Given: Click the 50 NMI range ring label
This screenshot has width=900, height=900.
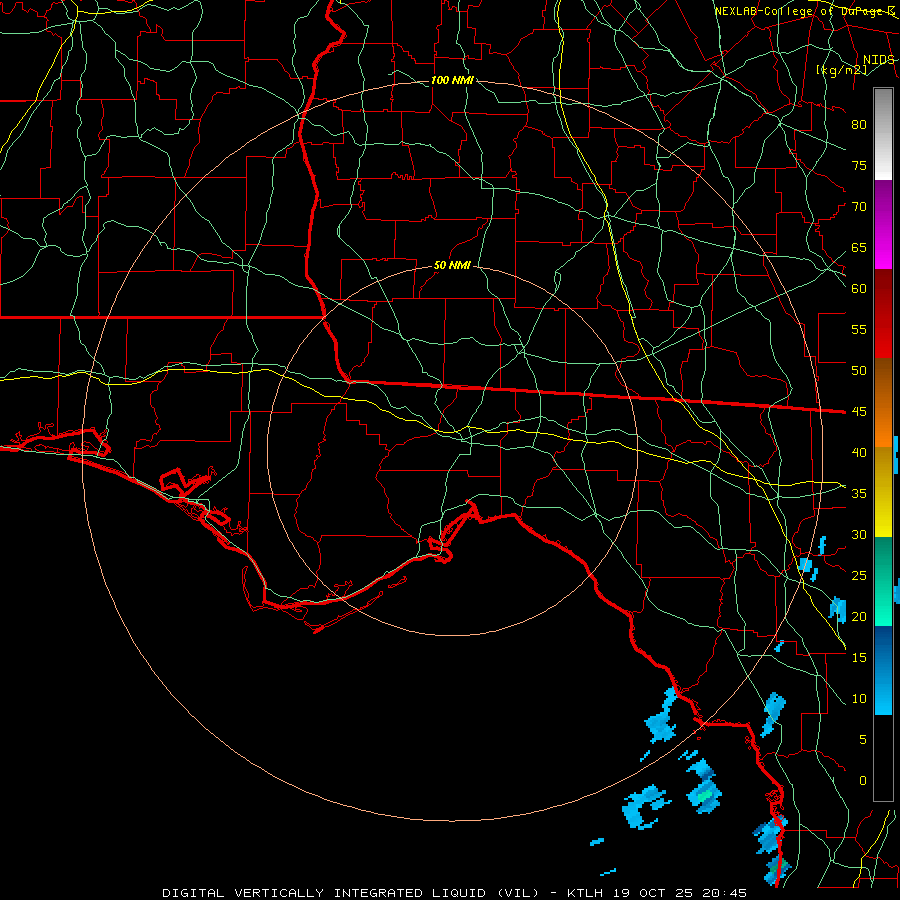Looking at the screenshot, I should [x=452, y=265].
